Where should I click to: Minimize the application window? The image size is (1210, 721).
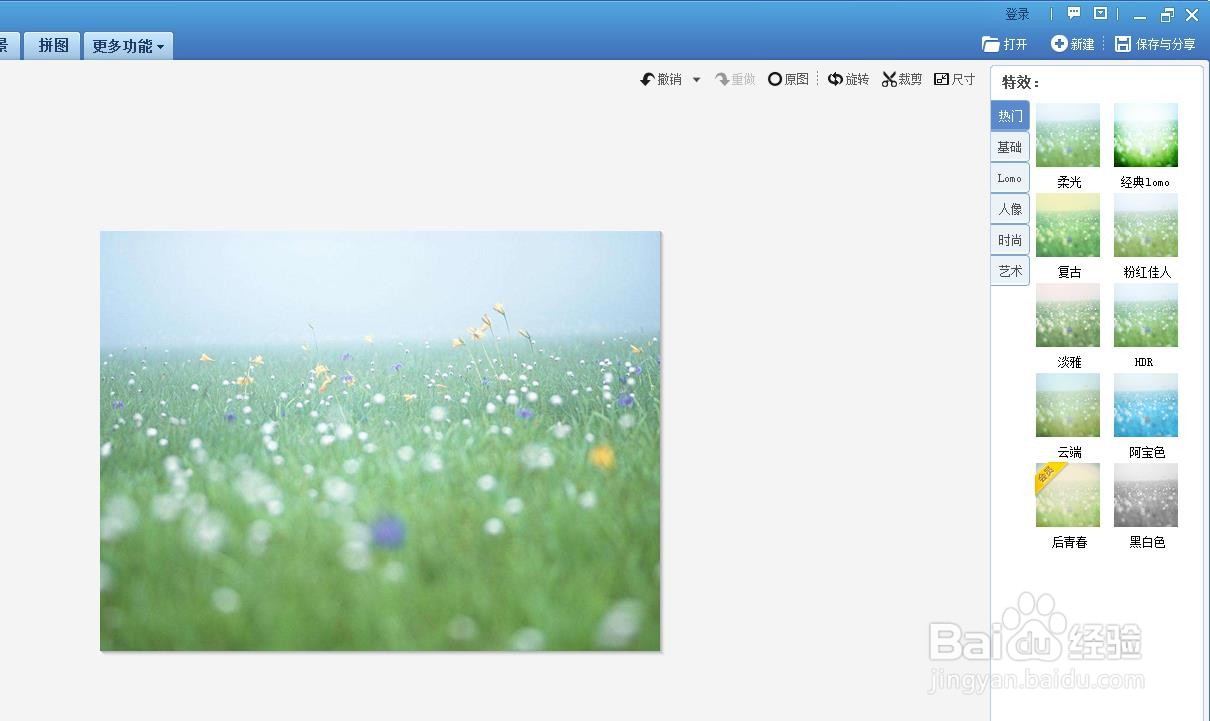1140,15
